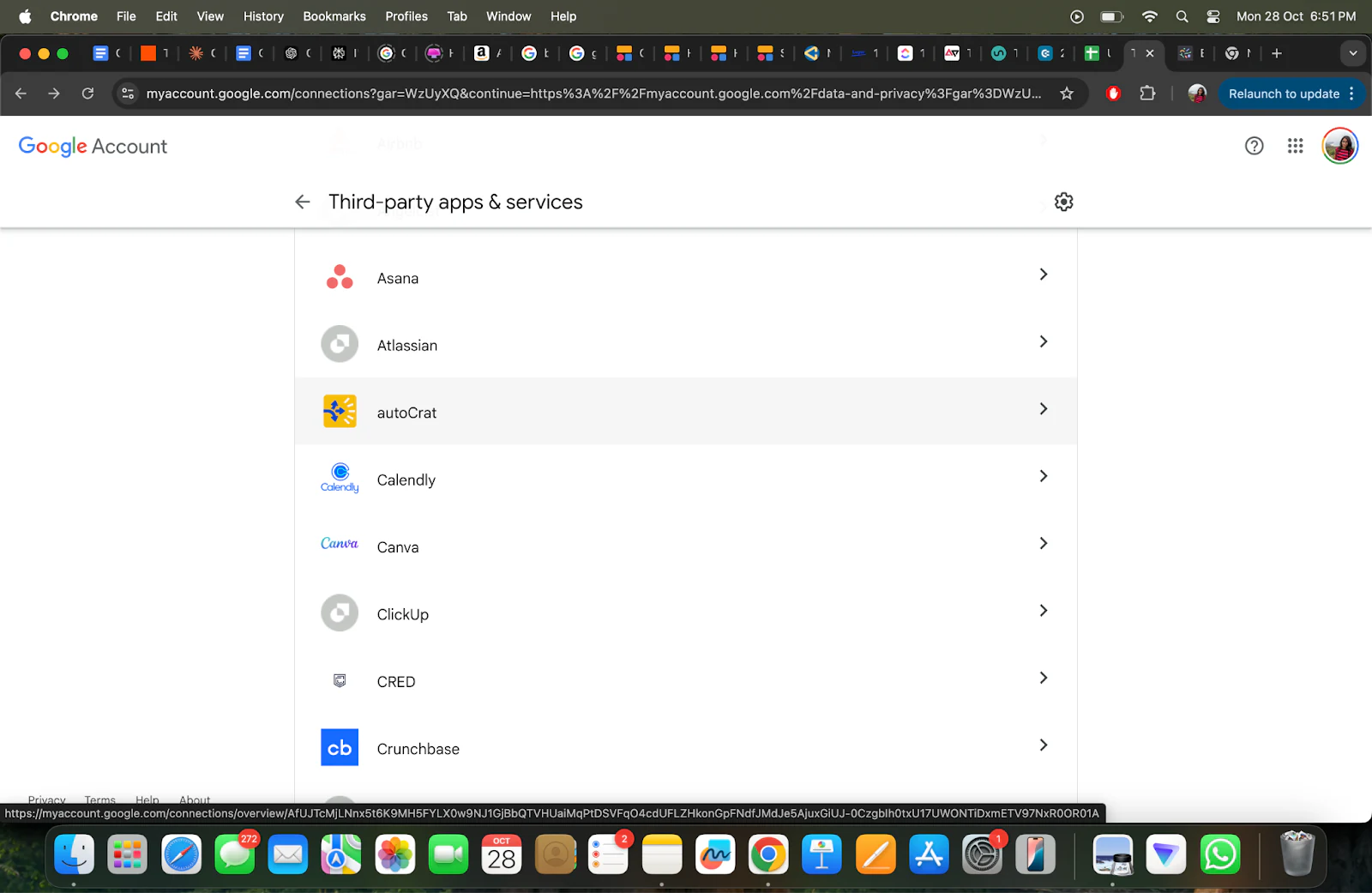Viewport: 1372px width, 893px height.
Task: Open the profile avatar in Google Account header
Action: (x=1339, y=146)
